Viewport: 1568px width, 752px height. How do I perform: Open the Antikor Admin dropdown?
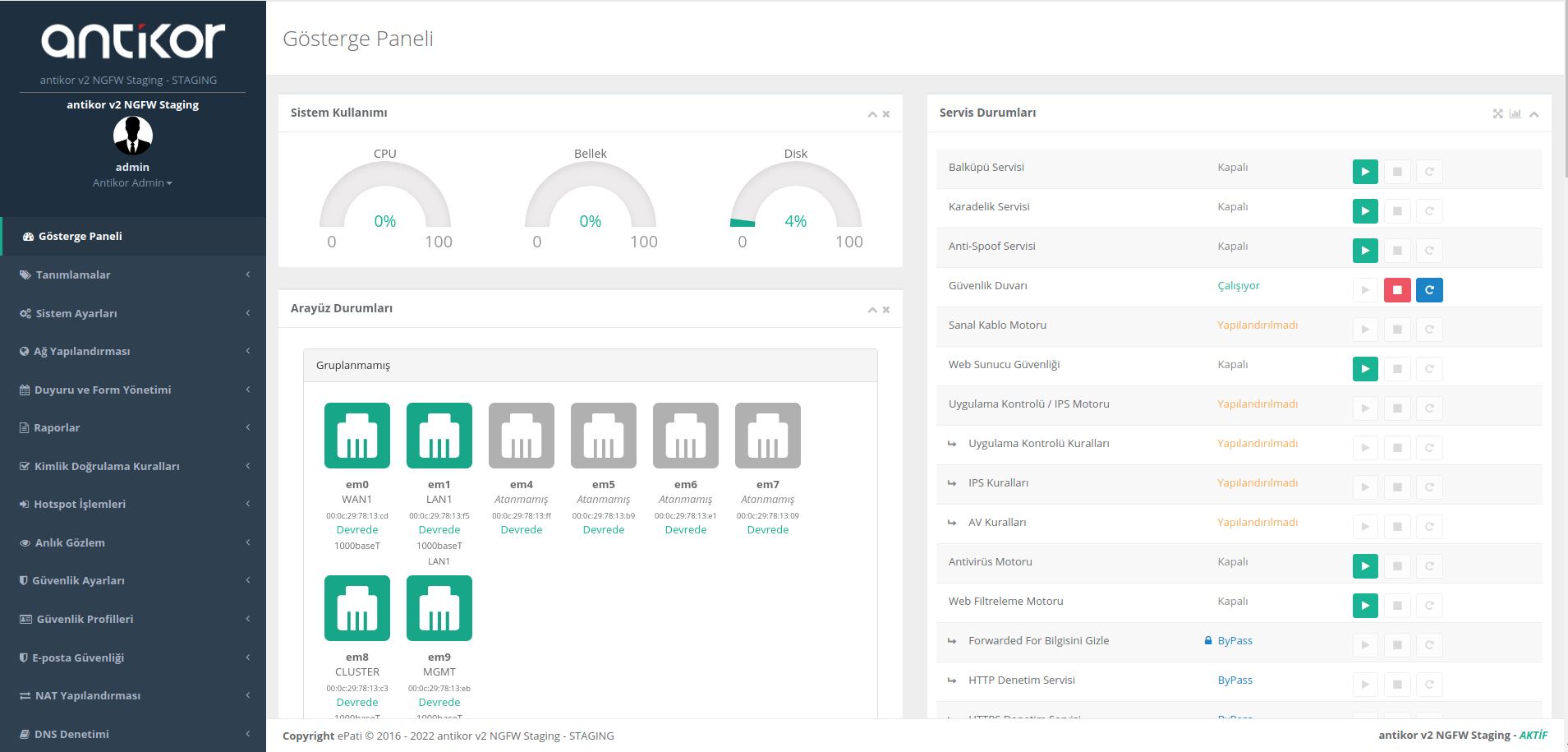tap(133, 183)
